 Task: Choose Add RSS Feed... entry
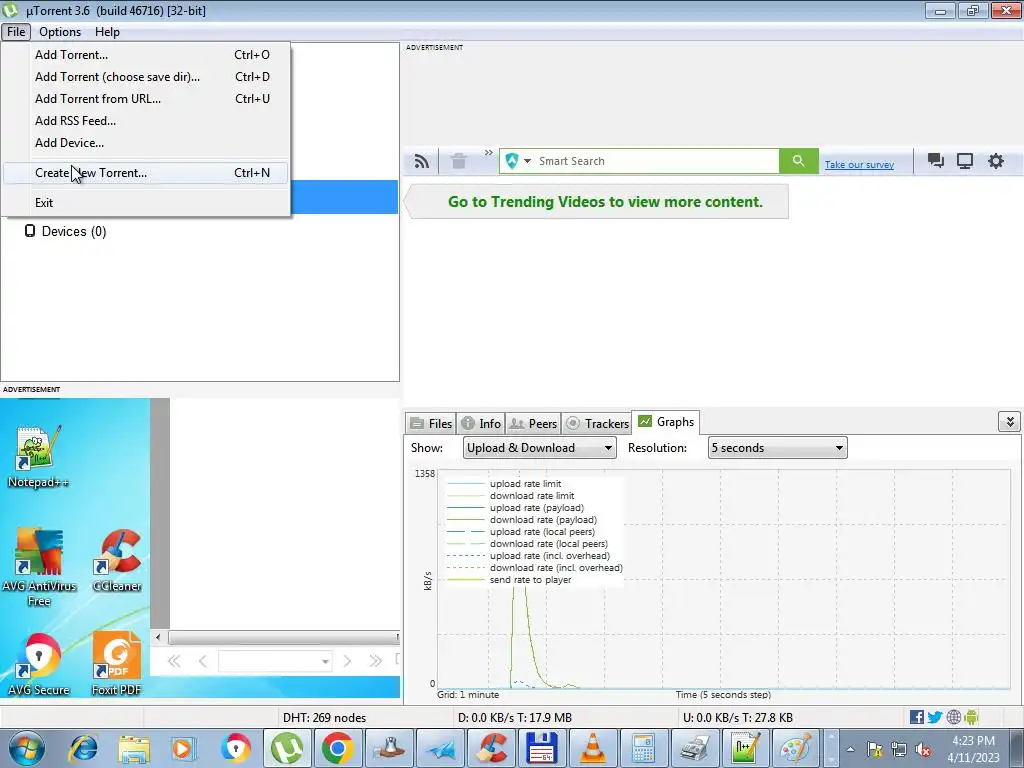coord(146,121)
